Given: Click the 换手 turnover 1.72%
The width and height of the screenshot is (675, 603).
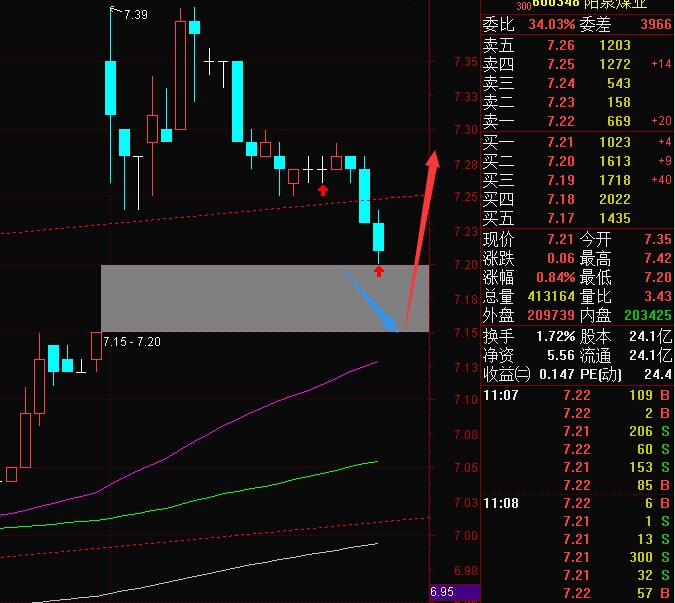Looking at the screenshot, I should click(555, 336).
